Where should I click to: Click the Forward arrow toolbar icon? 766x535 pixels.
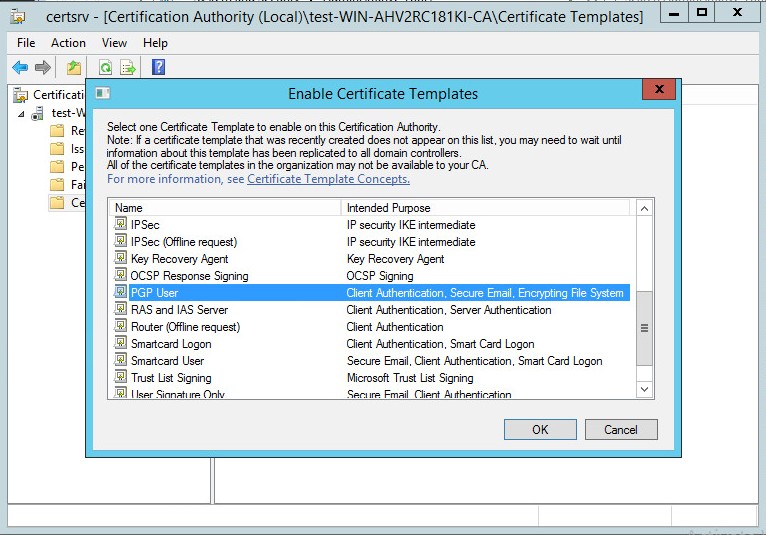[43, 67]
